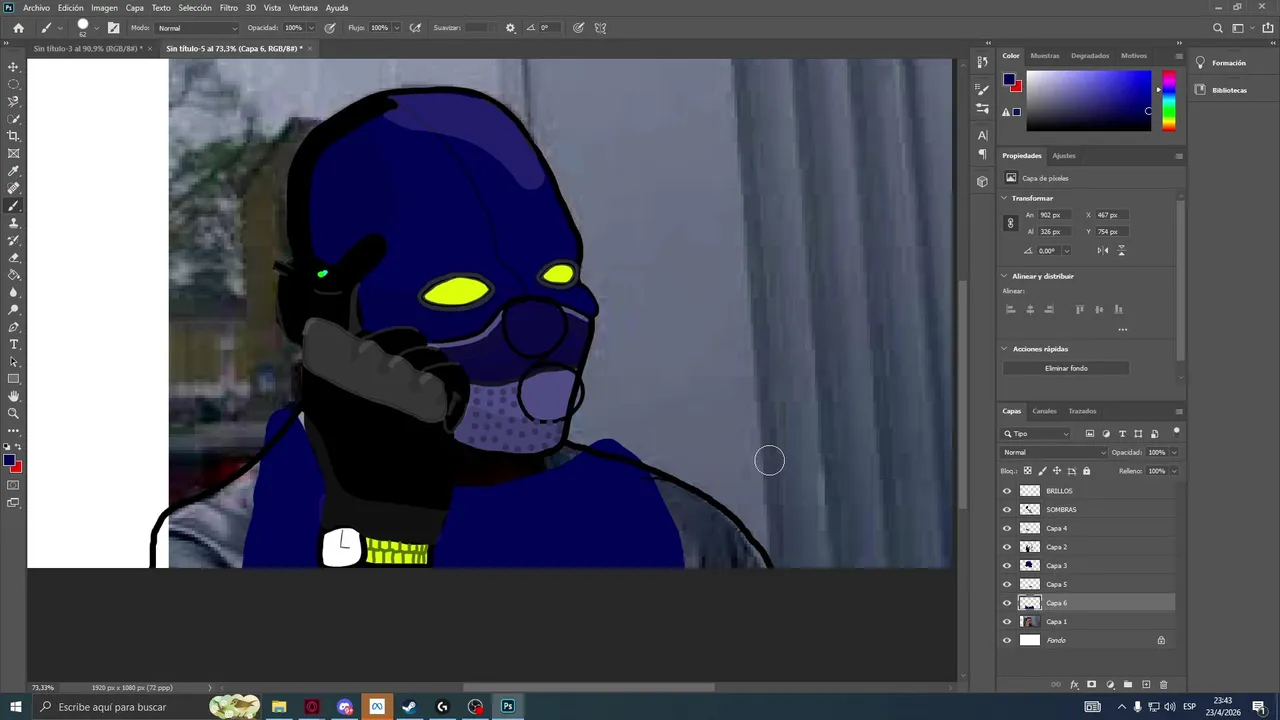
Task: Hide the BRILLOS layer
Action: click(1007, 491)
